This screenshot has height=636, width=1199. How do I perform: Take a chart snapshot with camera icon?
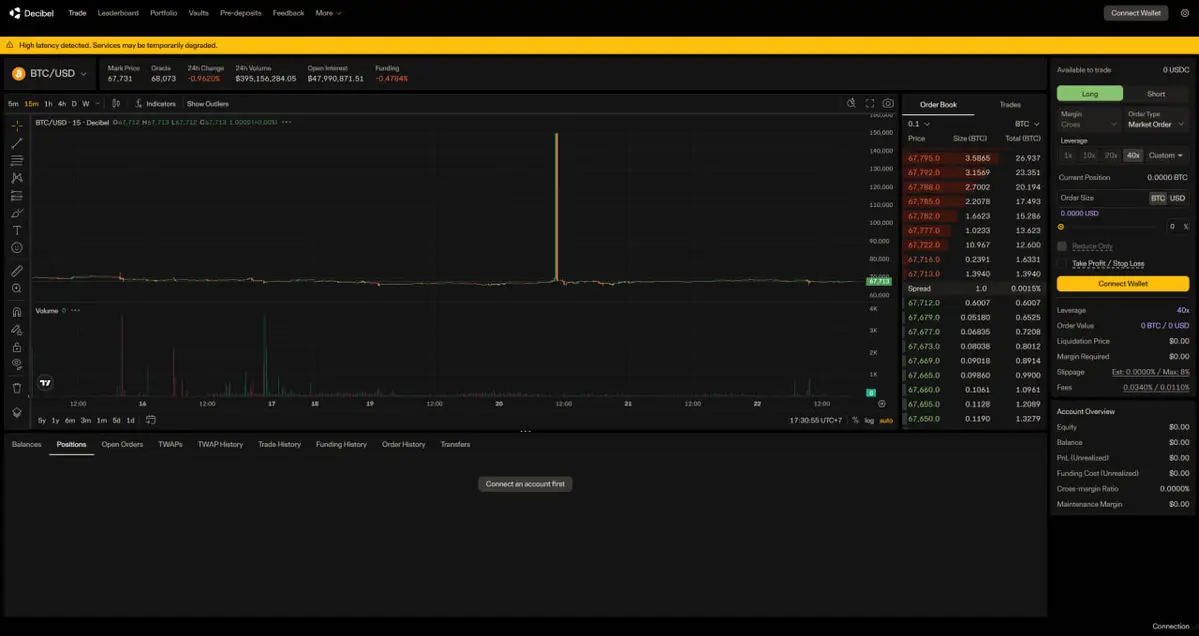(888, 103)
